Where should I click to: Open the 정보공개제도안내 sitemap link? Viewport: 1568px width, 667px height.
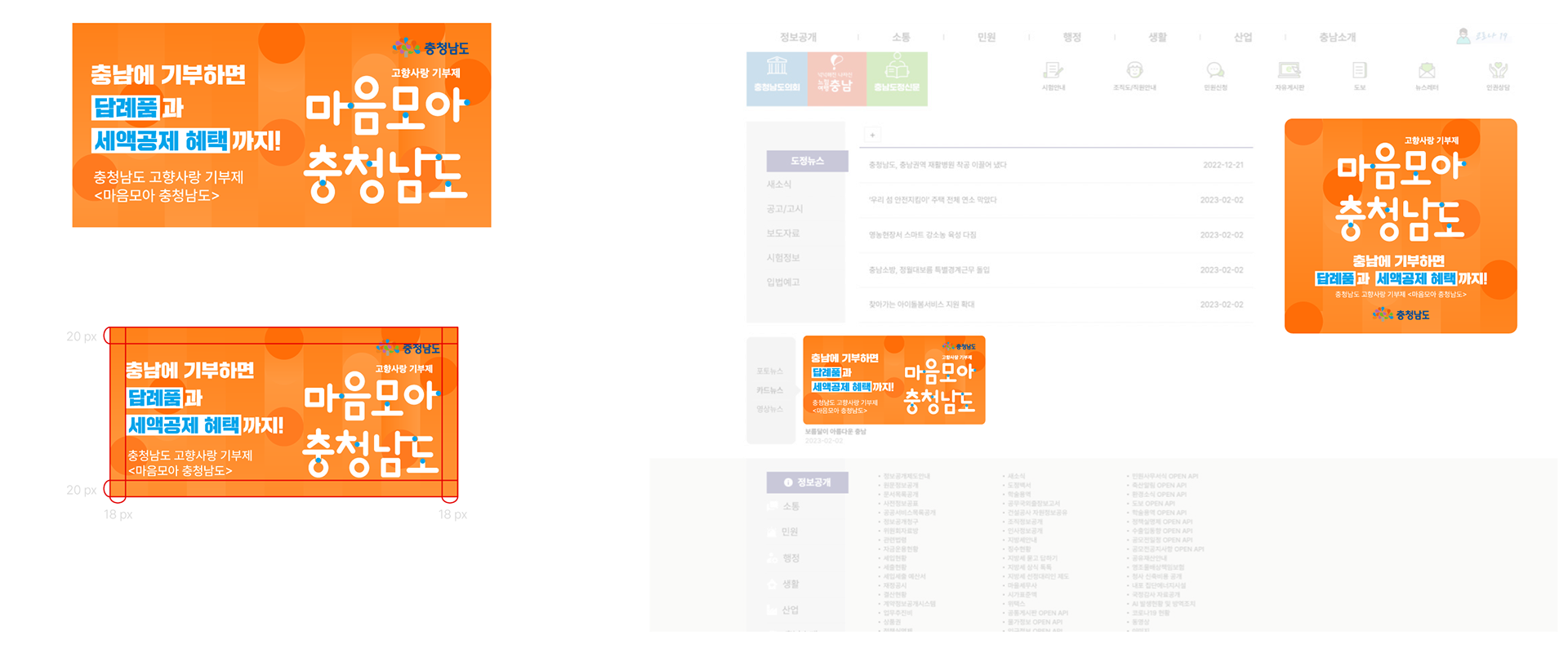(x=906, y=476)
